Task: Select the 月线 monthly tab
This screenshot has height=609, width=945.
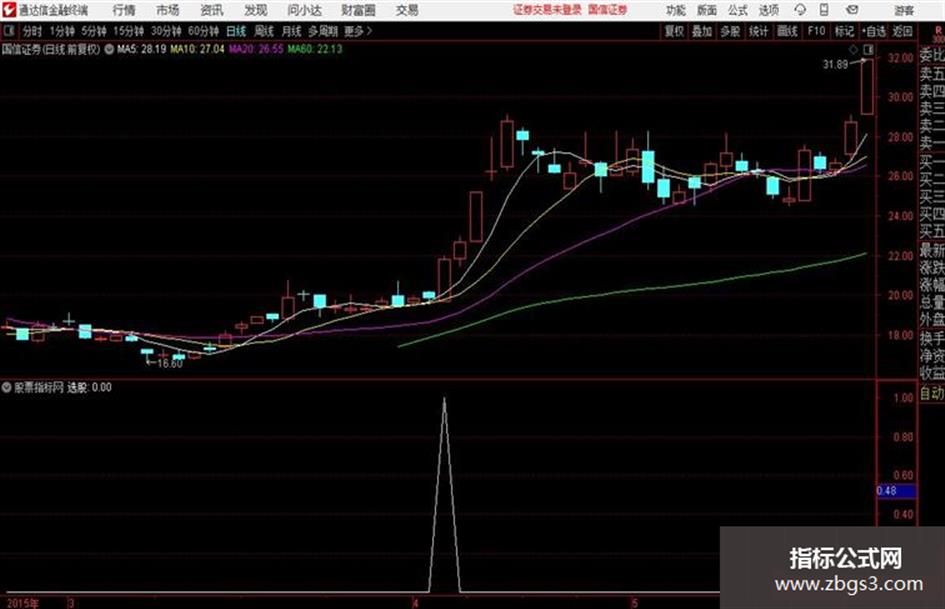Action: click(x=292, y=31)
